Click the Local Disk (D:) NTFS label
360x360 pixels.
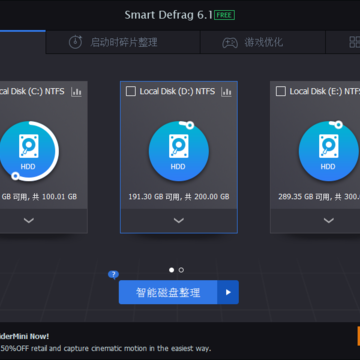click(177, 91)
